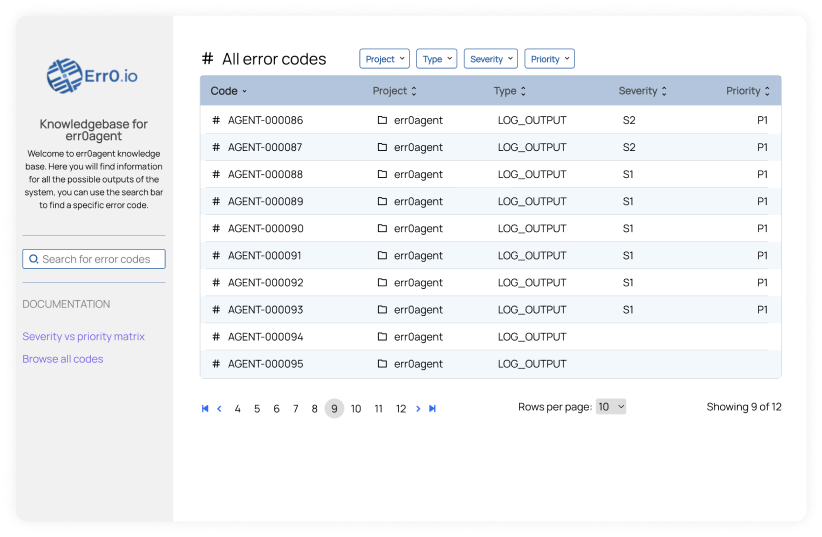Open Severity vs priority matrix link
Image resolution: width=822 pixels, height=537 pixels.
click(83, 336)
